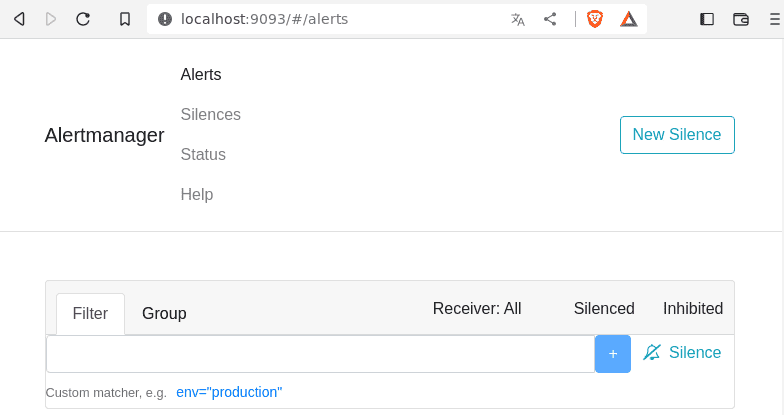Focus the custom matcher filter input
Screen dimensions: 784x415
320,354
